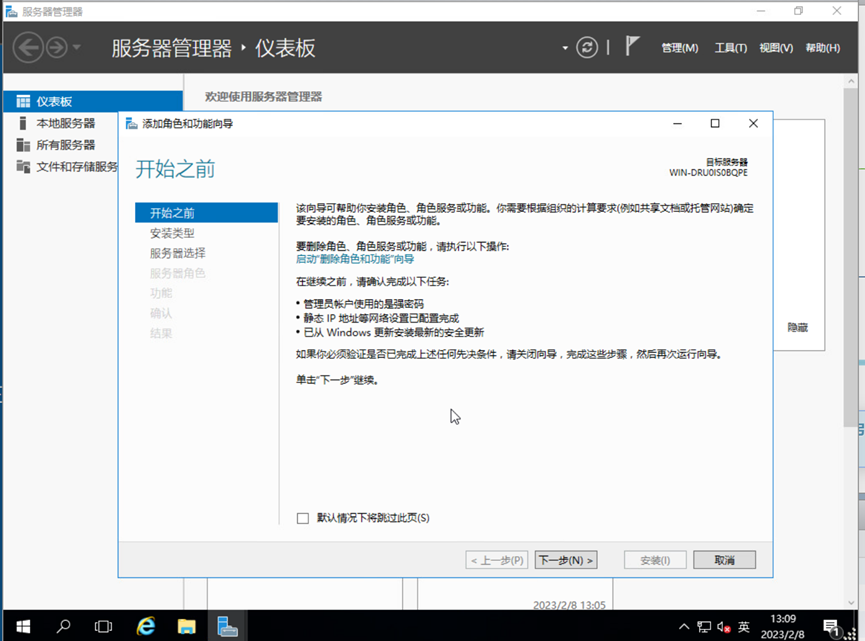Click the scroll-up arrow of the dashboard scrollbar
Viewport: 865px width, 641px height.
[x=851, y=81]
